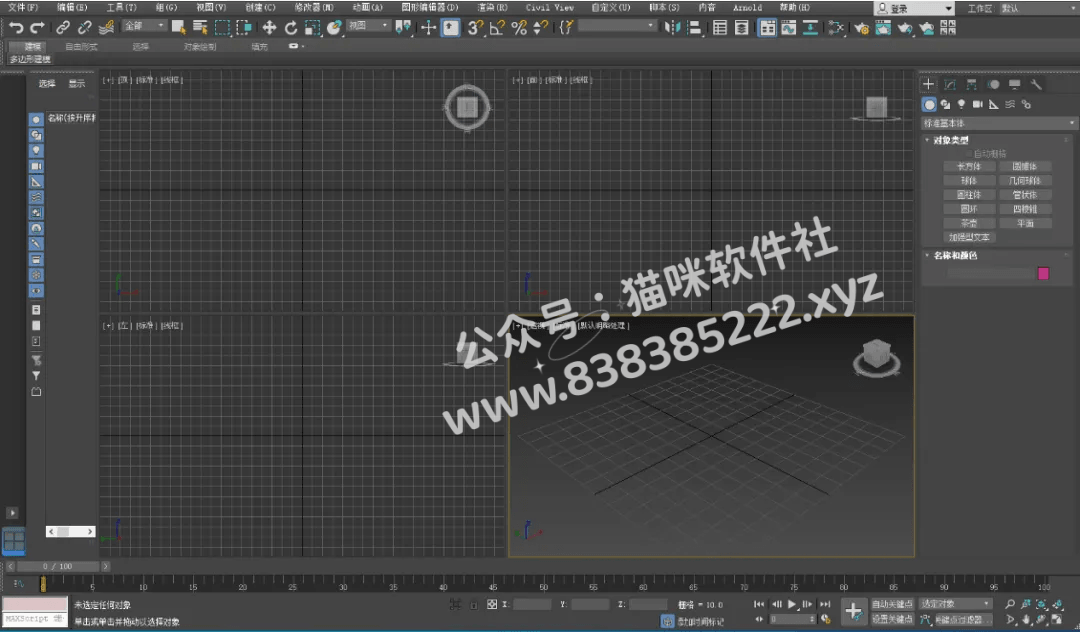Open the 选定对象 key filter dropdown
Screen dimensions: 1080x632
(x=955, y=604)
